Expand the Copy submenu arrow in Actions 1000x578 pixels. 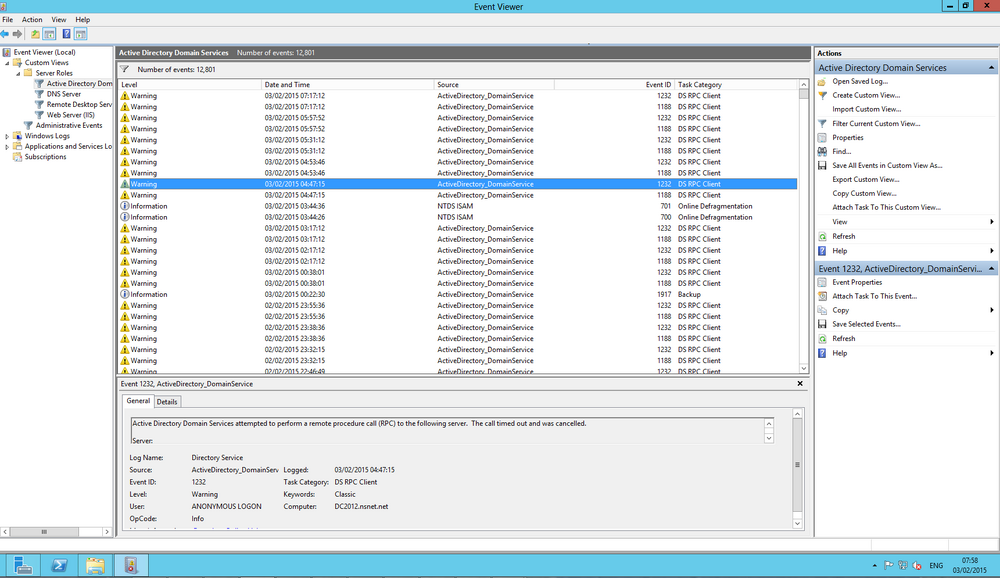[992, 310]
